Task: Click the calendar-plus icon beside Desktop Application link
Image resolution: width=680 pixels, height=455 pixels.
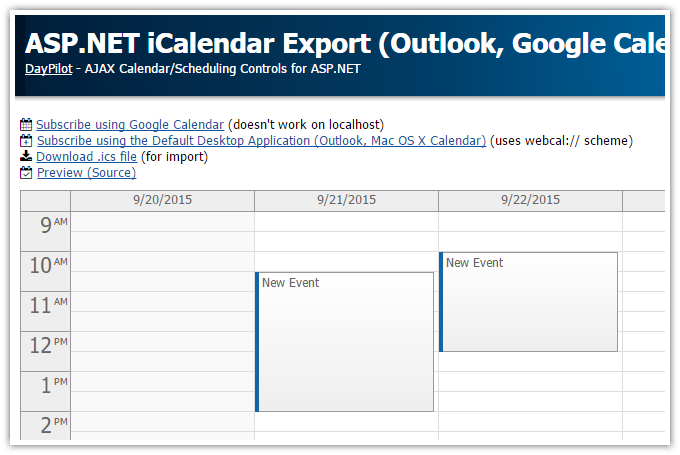Action: click(x=26, y=141)
